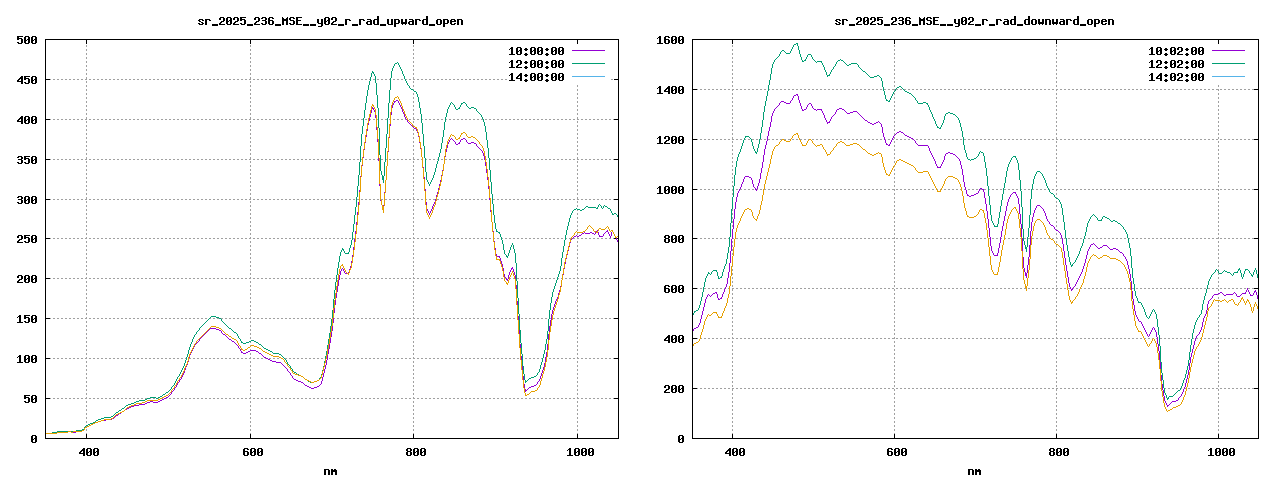The height and width of the screenshot is (480, 1280).
Task: Click y-axis tick 50 in upward chart
Action: [x=30, y=399]
